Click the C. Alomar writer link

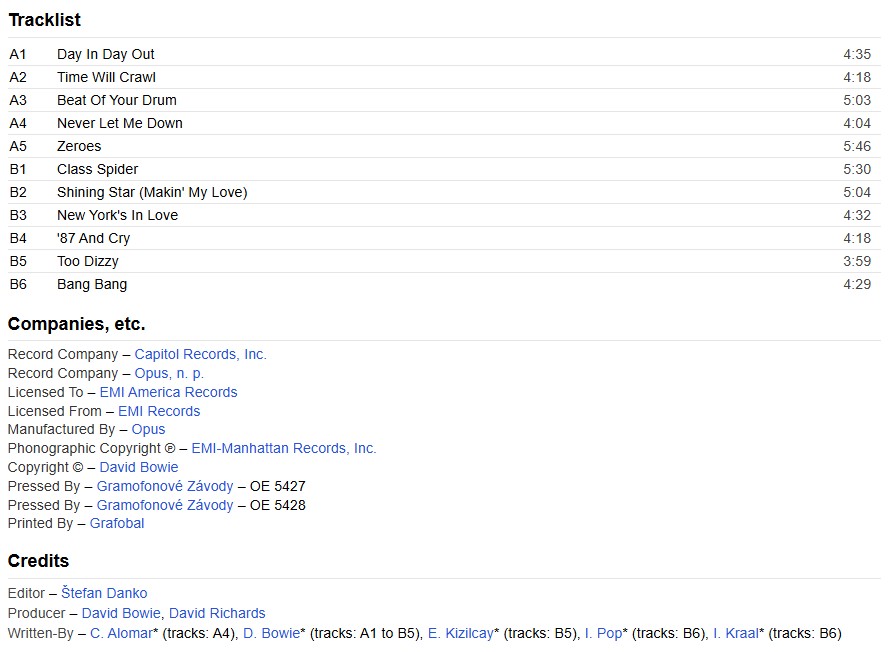[122, 633]
